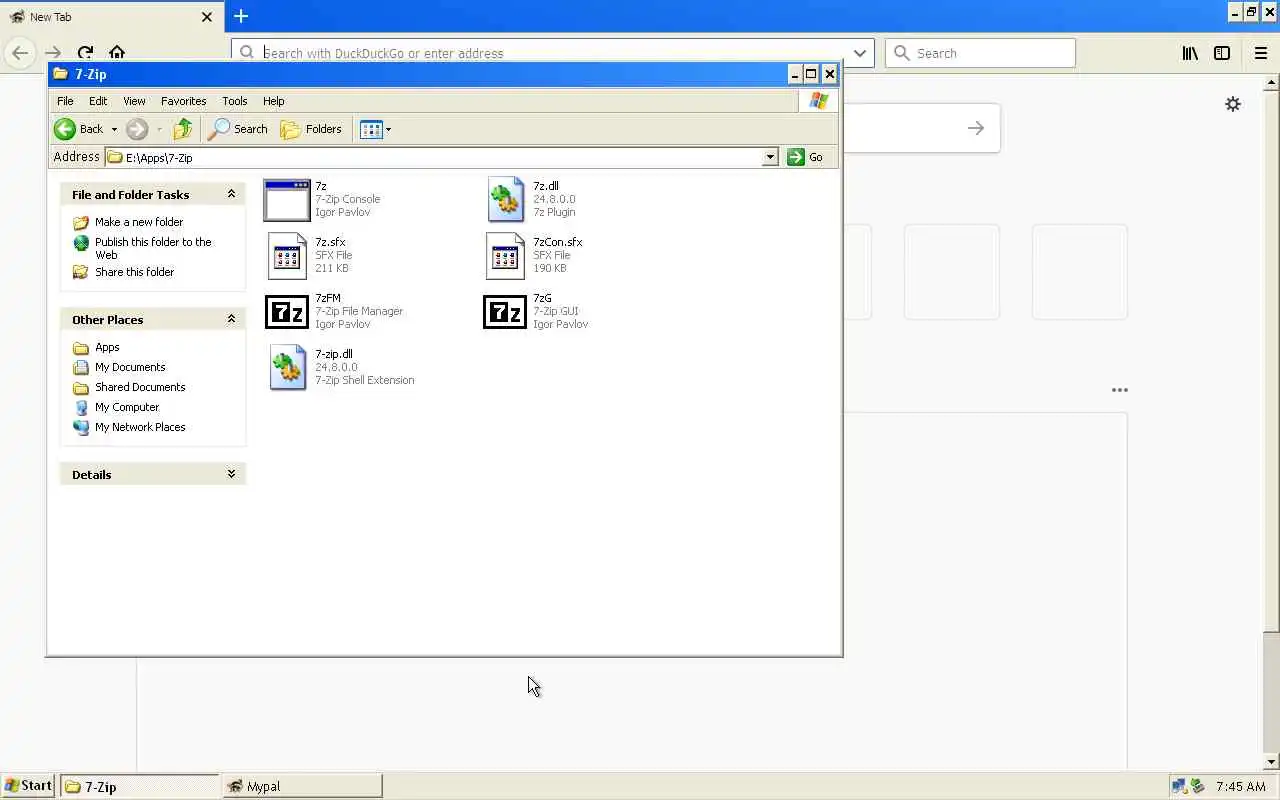
Task: Open the Apps folder link
Action: [x=107, y=347]
